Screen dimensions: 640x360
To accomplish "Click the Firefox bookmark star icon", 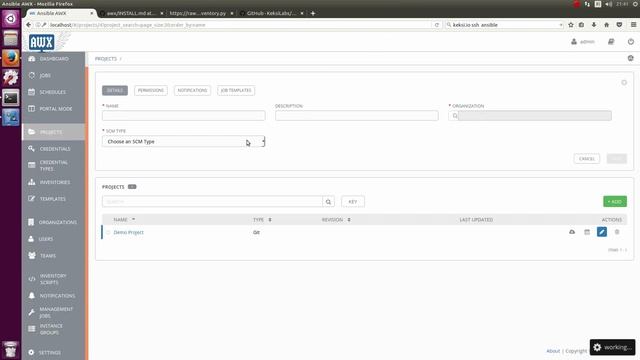I will pyautogui.click(x=571, y=25).
